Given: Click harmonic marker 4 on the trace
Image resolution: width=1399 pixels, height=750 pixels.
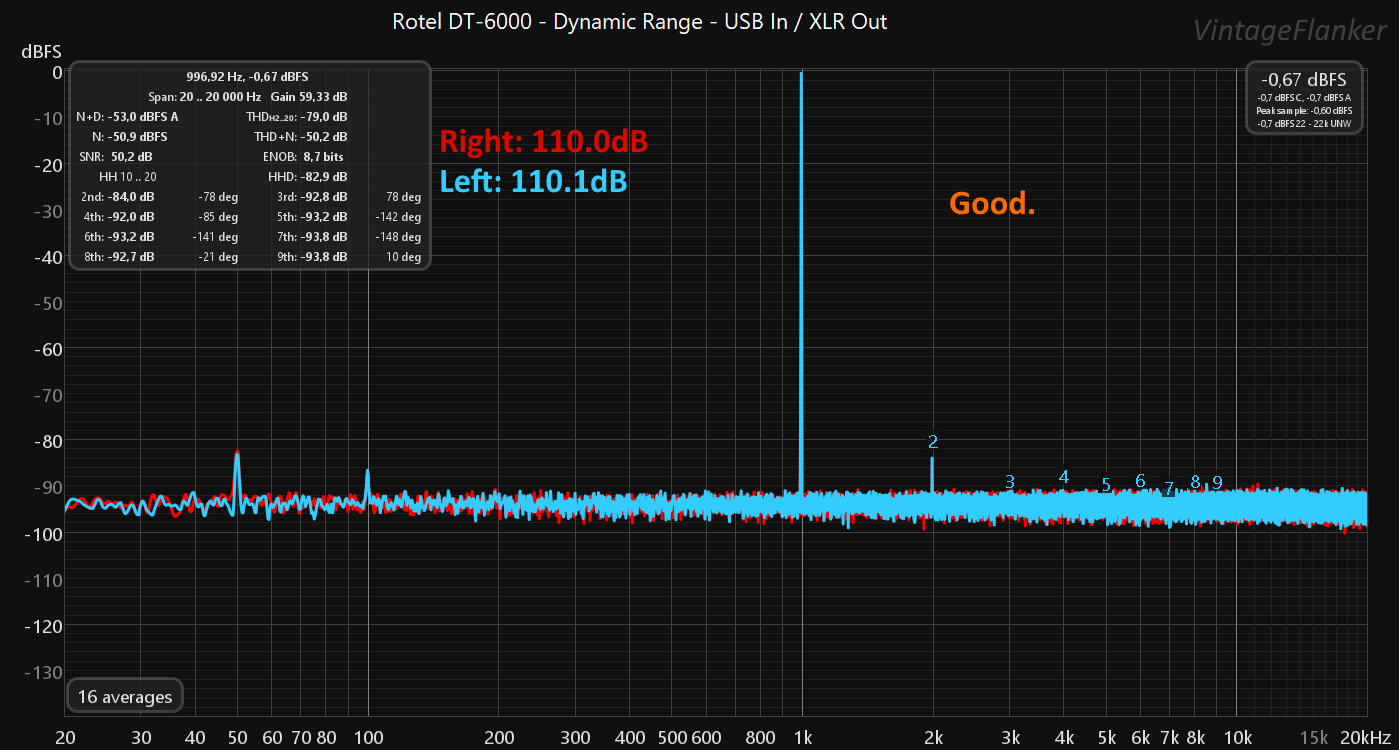Looking at the screenshot, I should 1064,477.
